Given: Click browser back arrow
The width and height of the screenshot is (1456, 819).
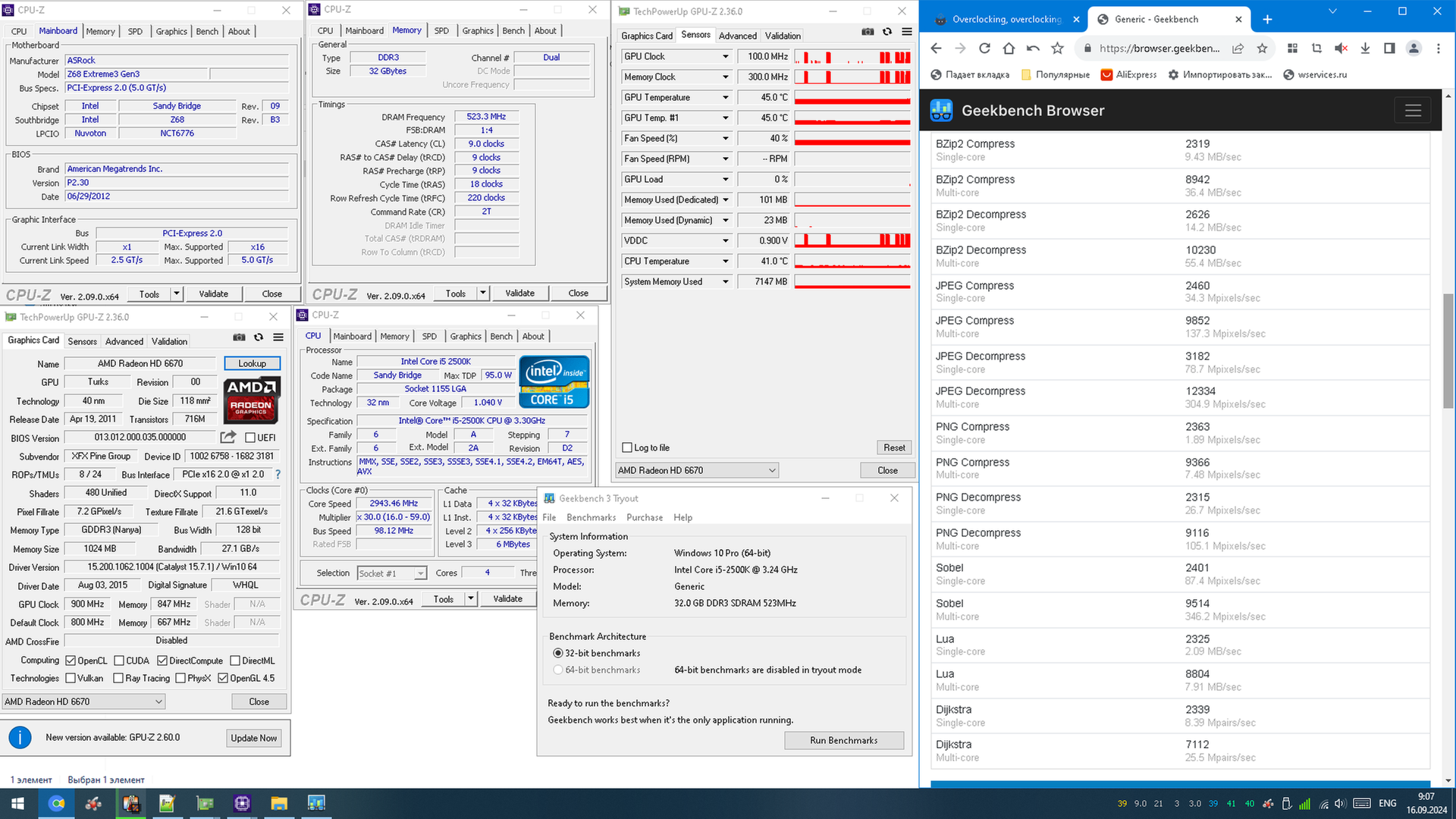Looking at the screenshot, I should coord(936,49).
